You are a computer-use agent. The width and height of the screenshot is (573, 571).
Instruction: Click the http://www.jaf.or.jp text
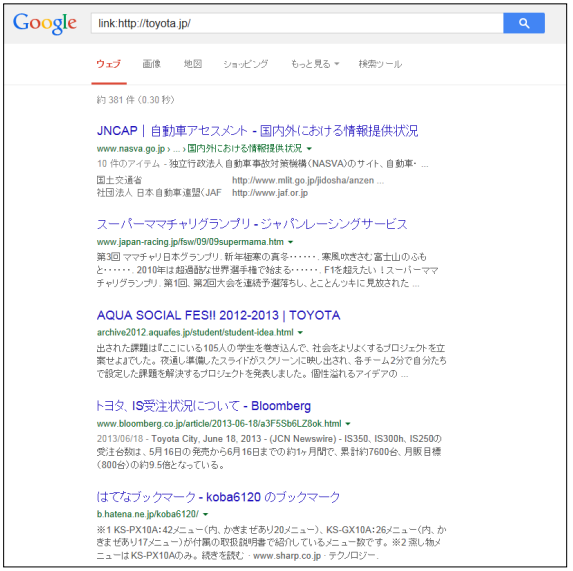[x=270, y=193]
